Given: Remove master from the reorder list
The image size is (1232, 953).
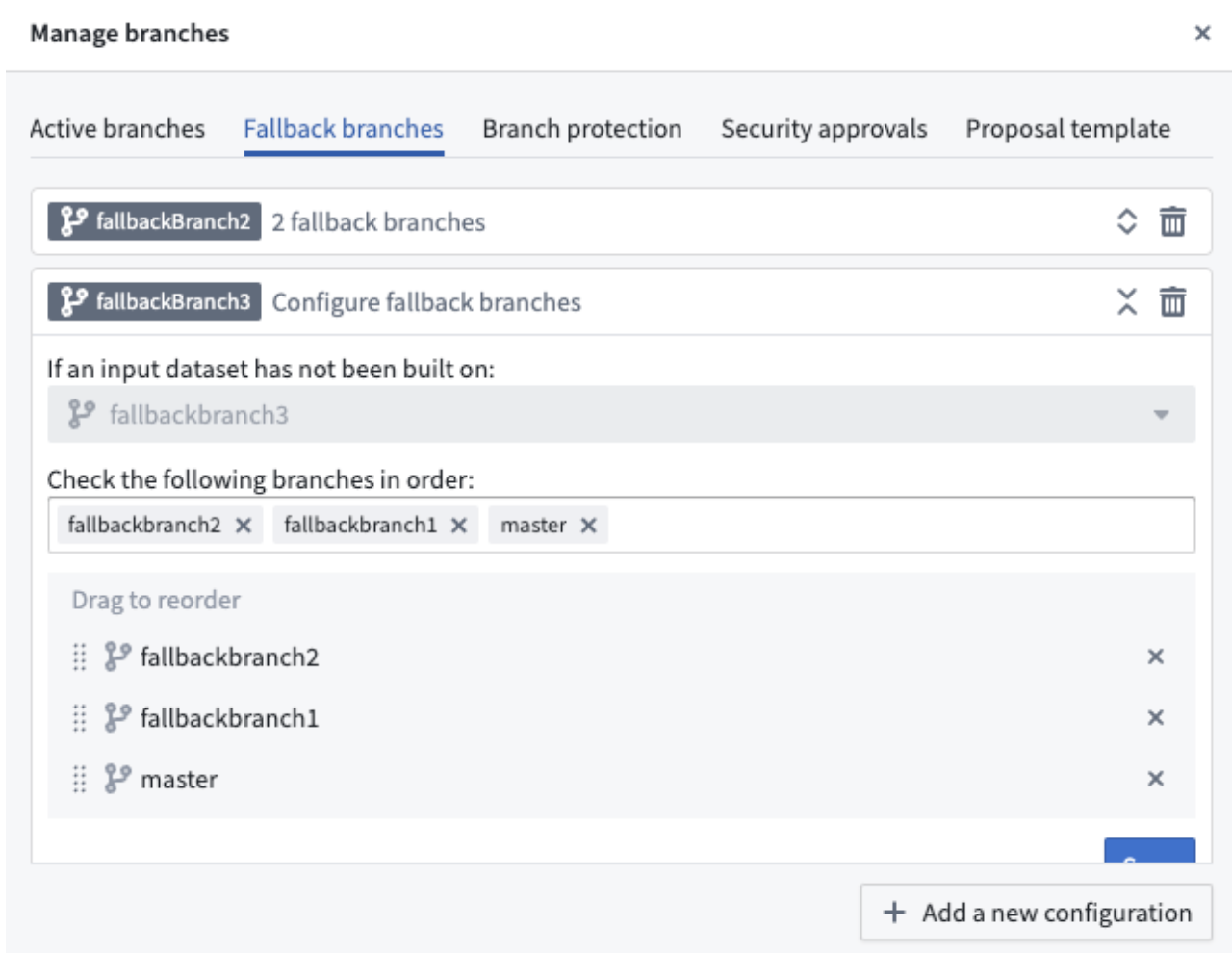Looking at the screenshot, I should [1156, 779].
